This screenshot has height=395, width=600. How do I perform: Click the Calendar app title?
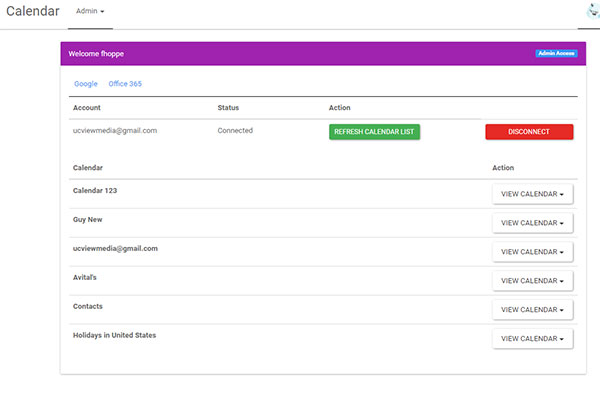pyautogui.click(x=33, y=11)
